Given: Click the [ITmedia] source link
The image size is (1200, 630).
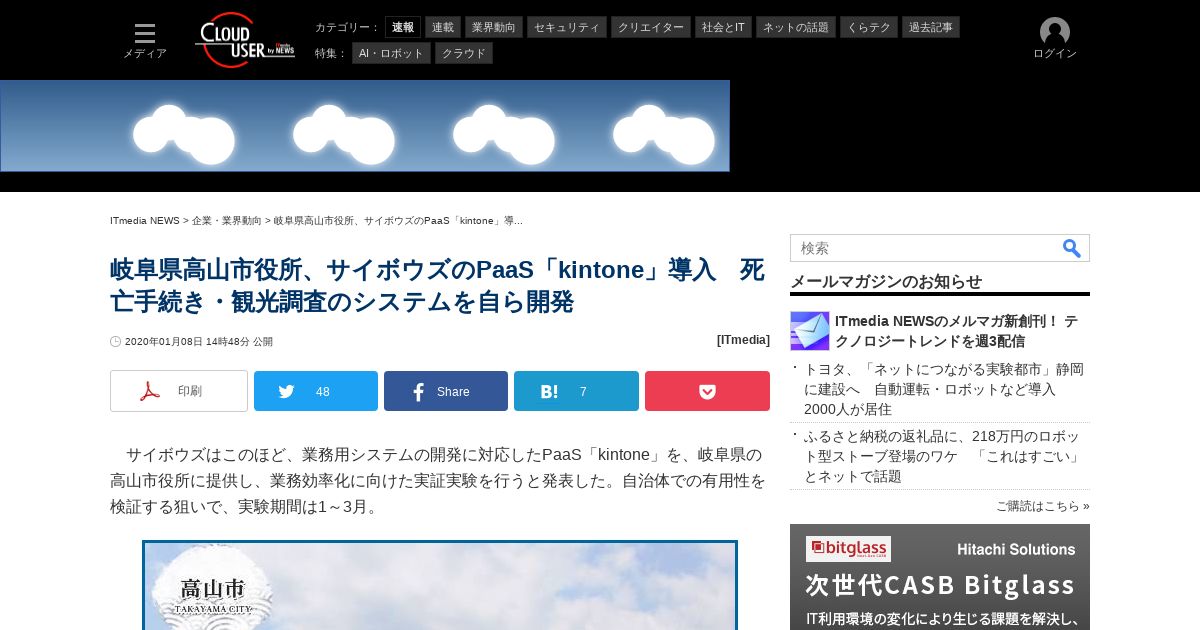Looking at the screenshot, I should (x=743, y=340).
